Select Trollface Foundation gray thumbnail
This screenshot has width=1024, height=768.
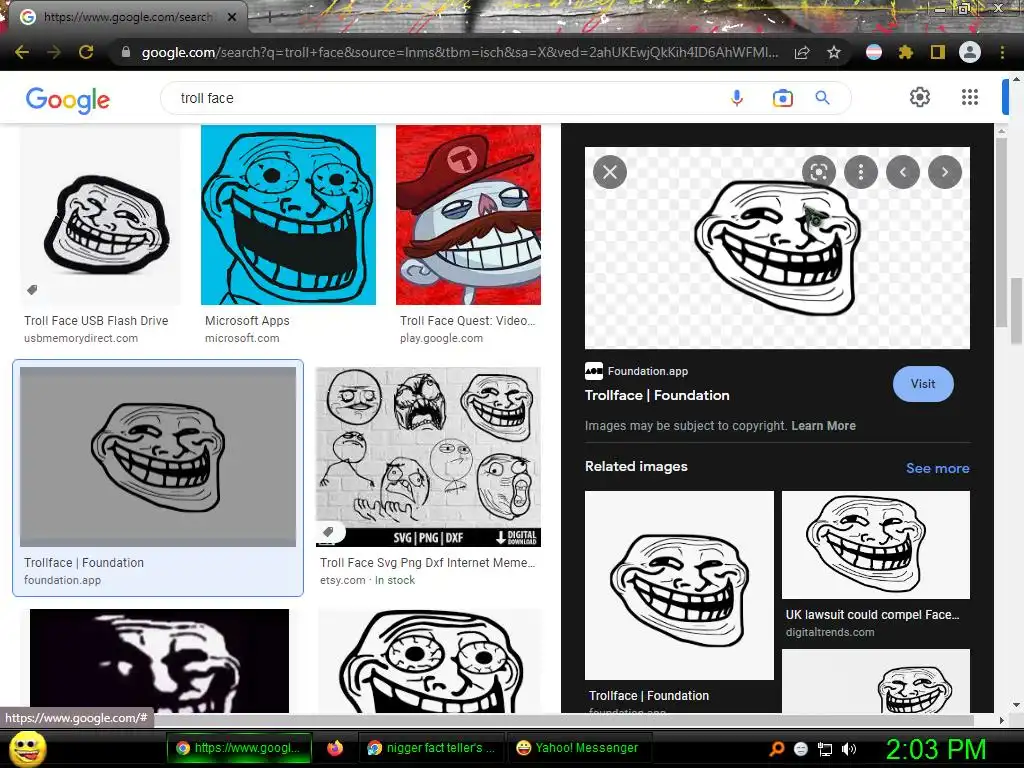point(158,456)
